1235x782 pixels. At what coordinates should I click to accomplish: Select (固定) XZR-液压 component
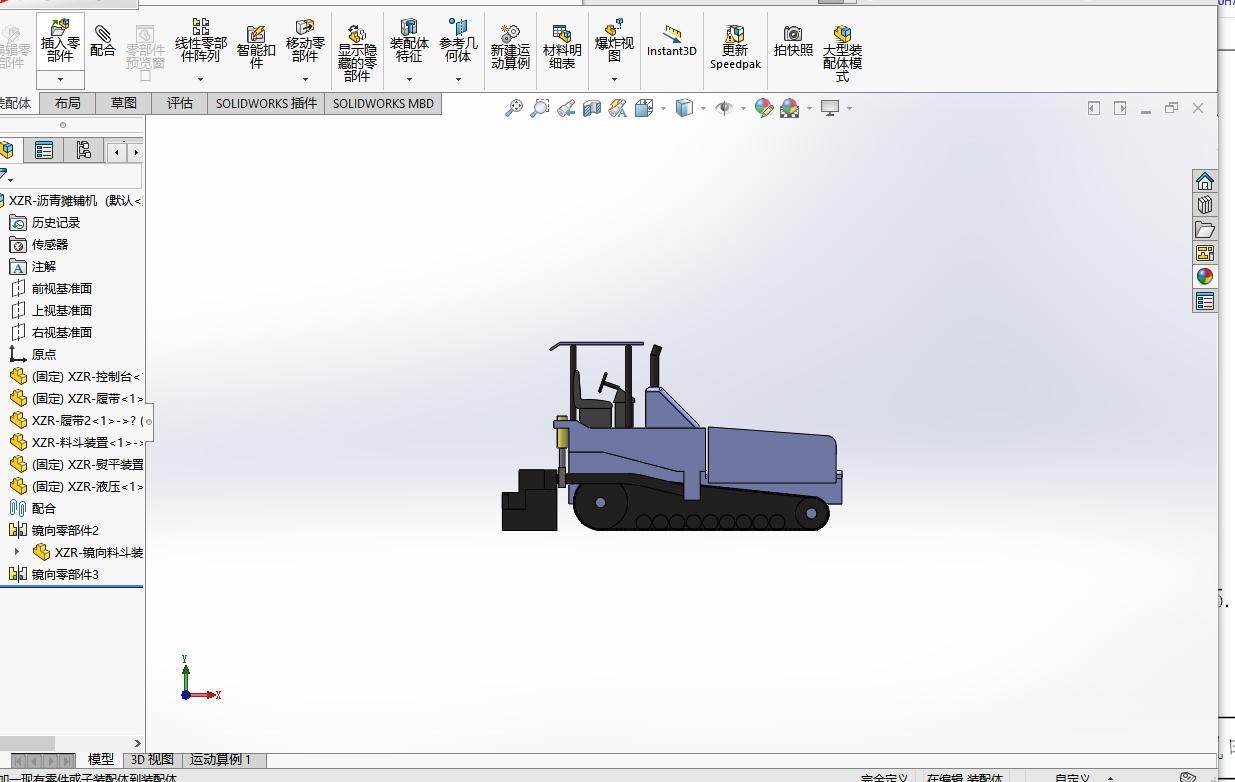76,487
